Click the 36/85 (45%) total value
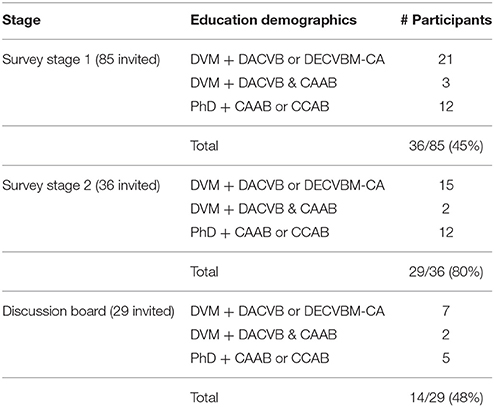The width and height of the screenshot is (494, 407). pyautogui.click(x=446, y=146)
